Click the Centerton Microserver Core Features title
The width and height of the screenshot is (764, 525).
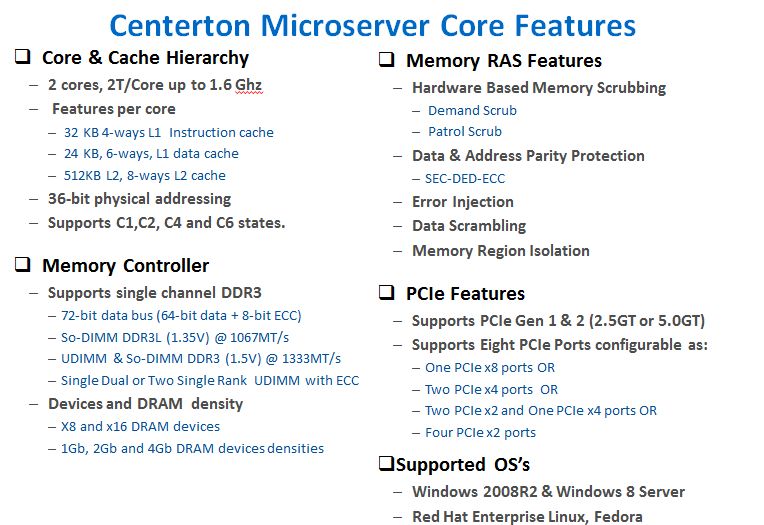click(373, 25)
